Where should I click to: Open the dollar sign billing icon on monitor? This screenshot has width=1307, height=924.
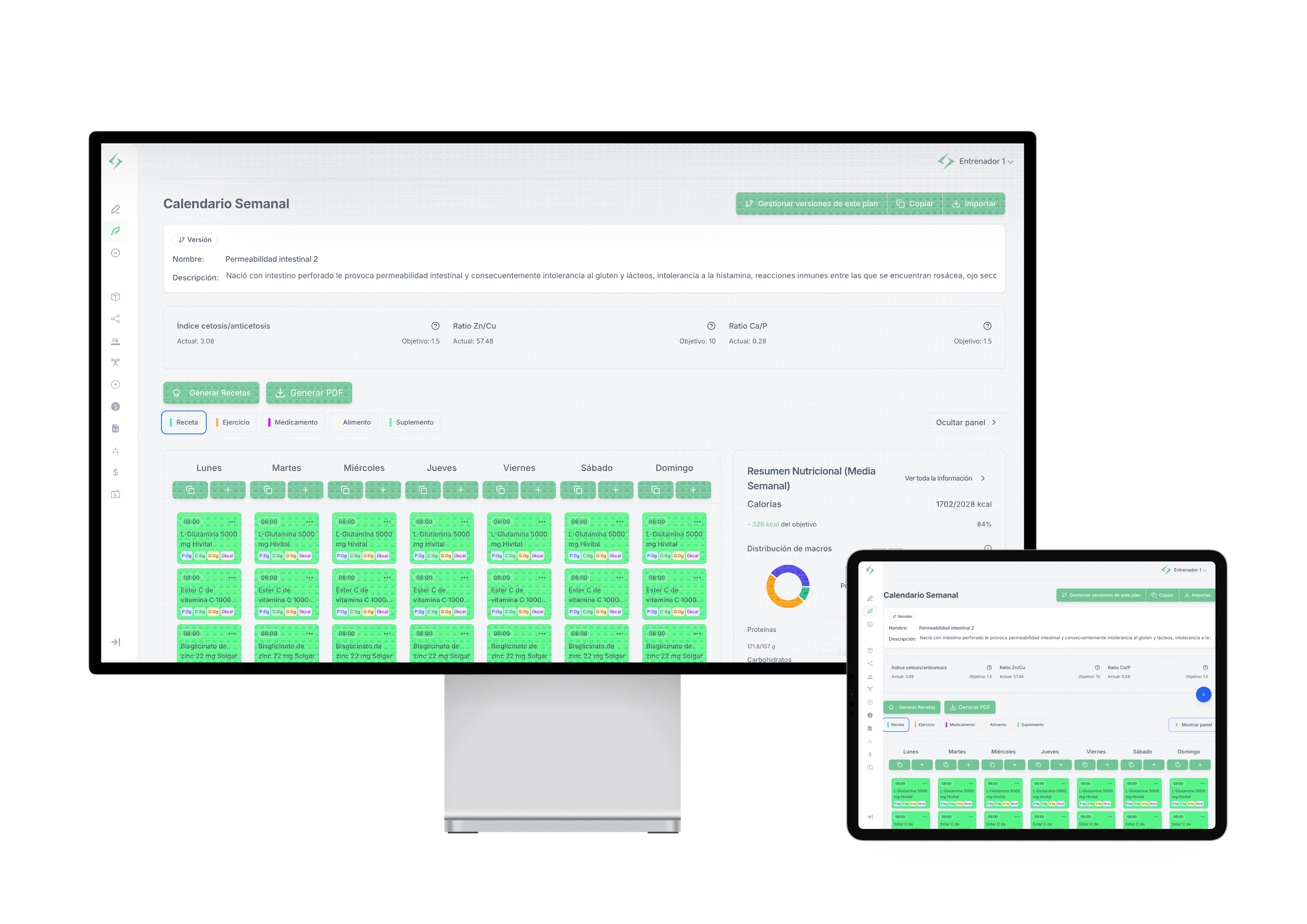pos(115,472)
